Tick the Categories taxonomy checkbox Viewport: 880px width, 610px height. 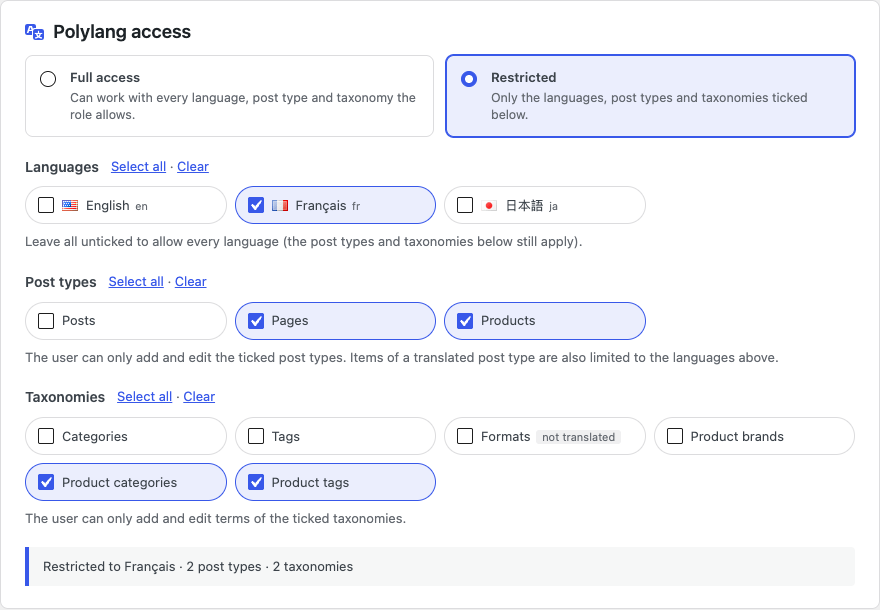(46, 436)
